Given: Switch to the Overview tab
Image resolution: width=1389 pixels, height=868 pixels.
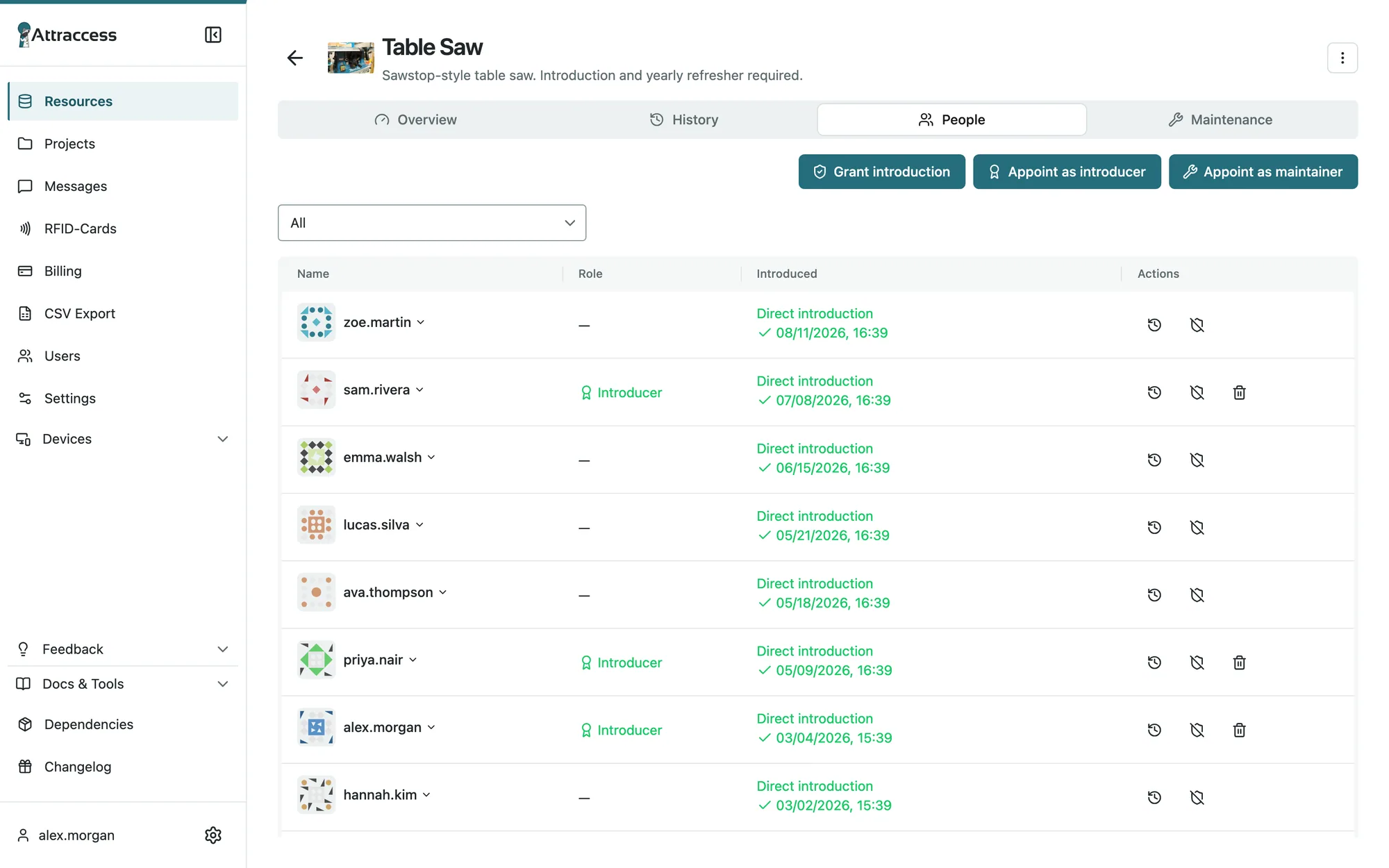Looking at the screenshot, I should tap(415, 119).
